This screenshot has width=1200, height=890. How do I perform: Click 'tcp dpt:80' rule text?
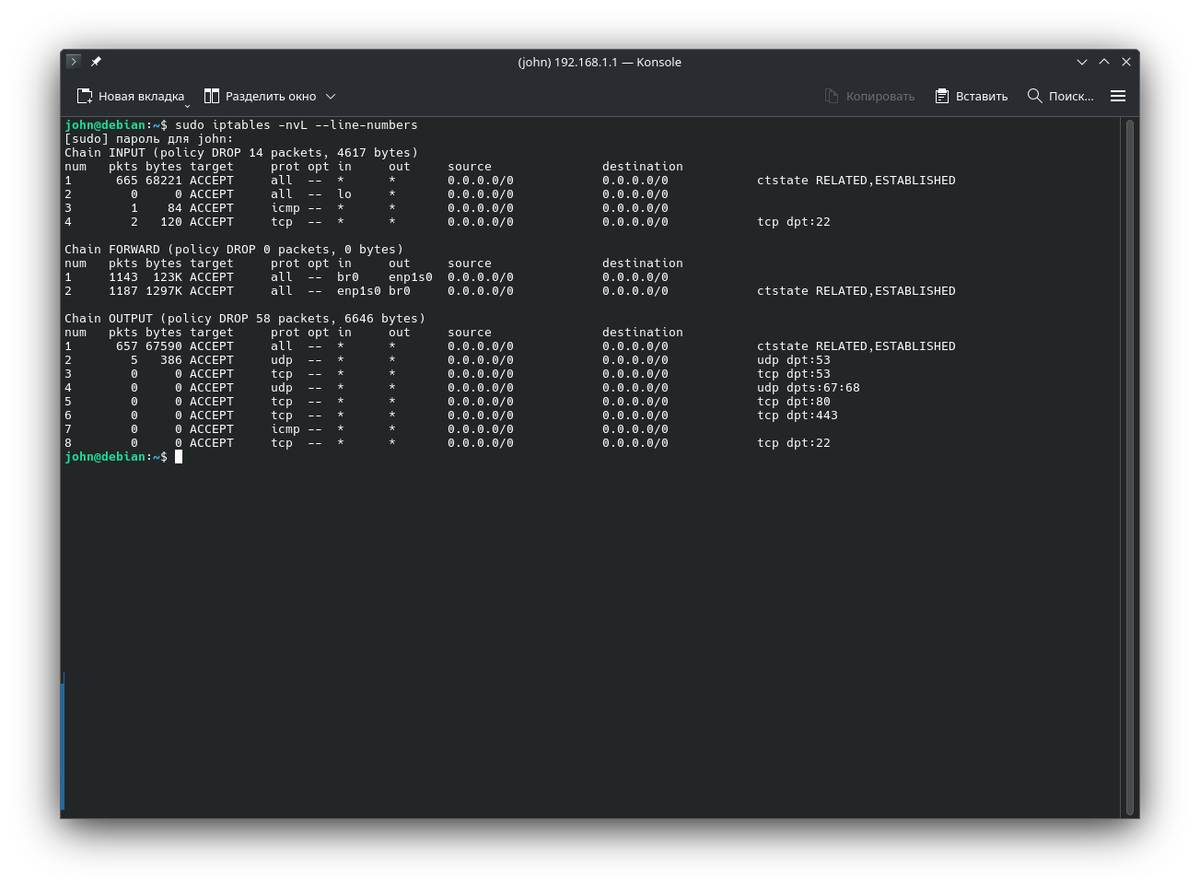793,401
